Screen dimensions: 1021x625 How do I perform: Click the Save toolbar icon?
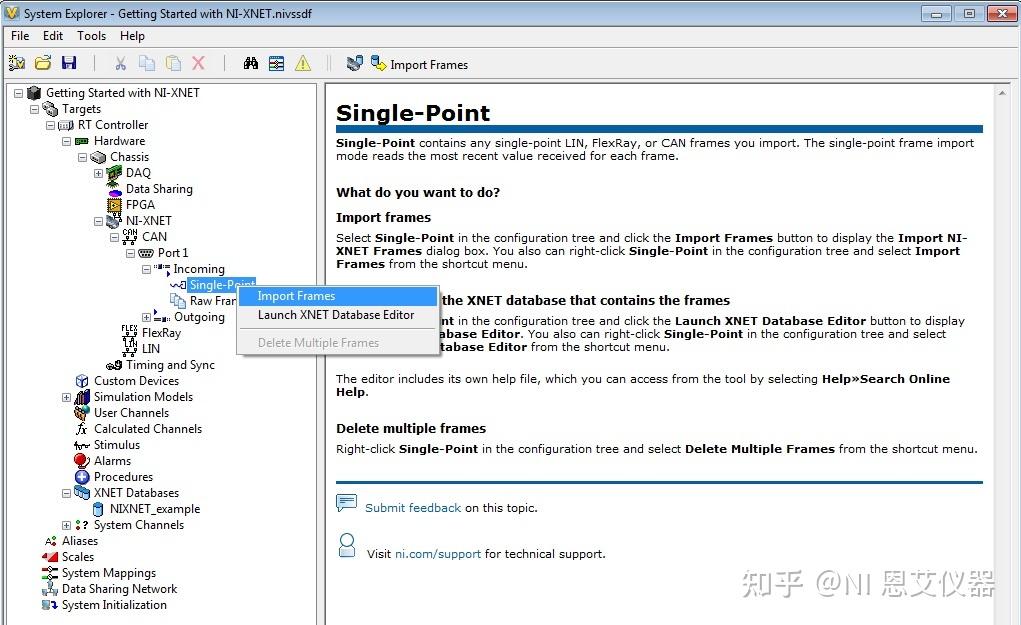(69, 62)
